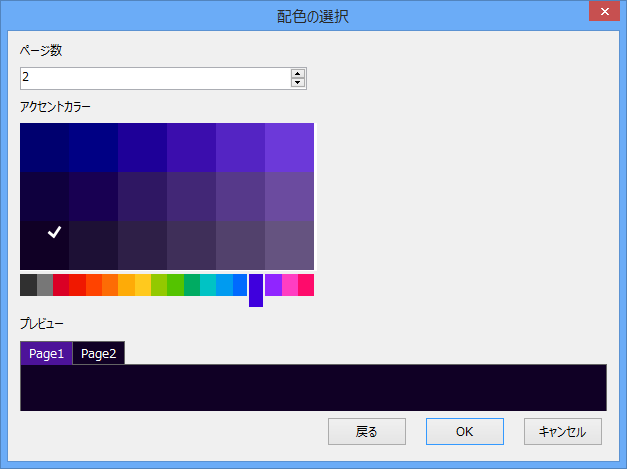Select the bright green hue in the strip
627x469 pixels.
point(175,285)
